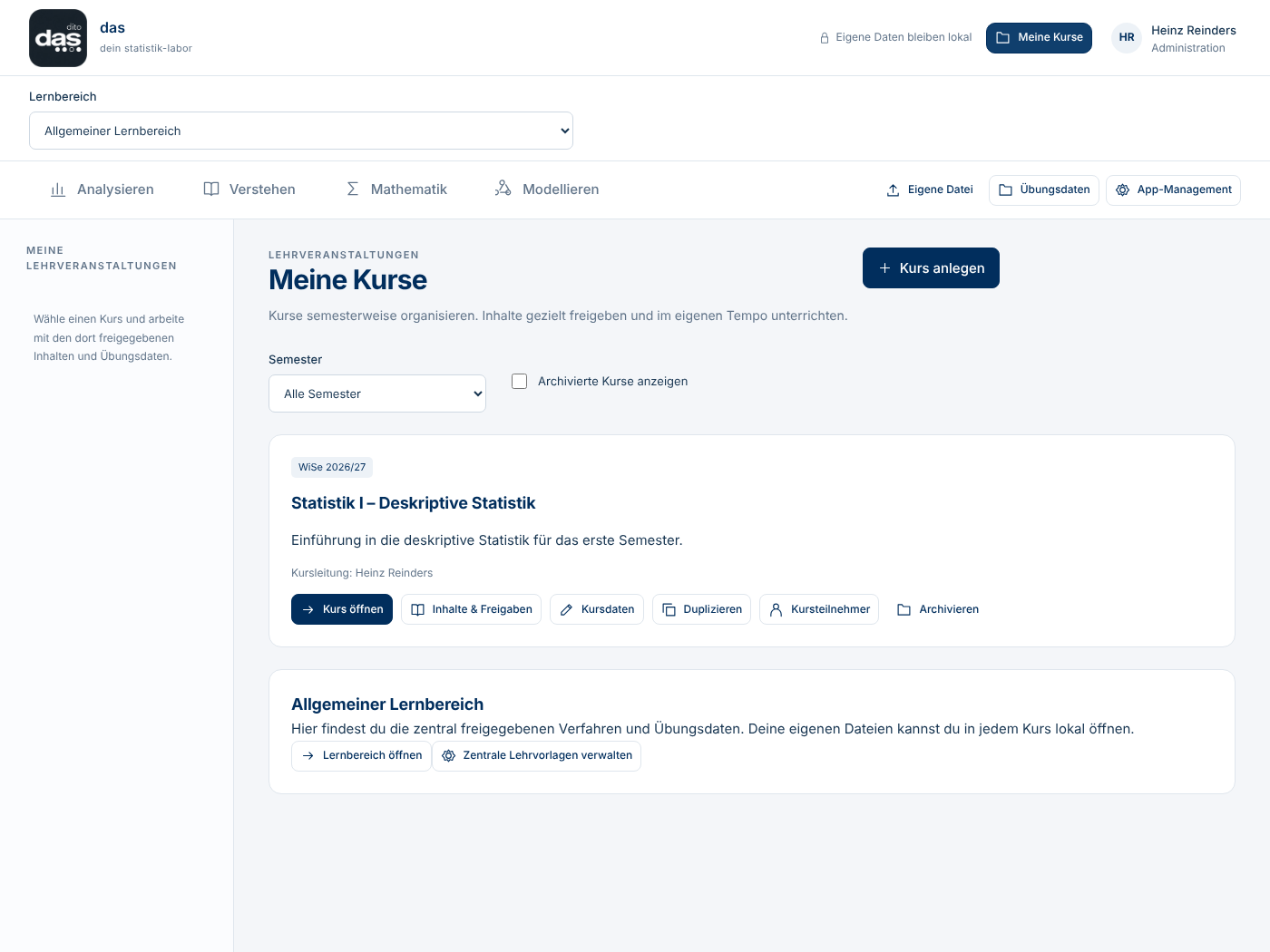1270x952 pixels.
Task: Click the pencil icon on Kursdaten
Action: point(567,610)
